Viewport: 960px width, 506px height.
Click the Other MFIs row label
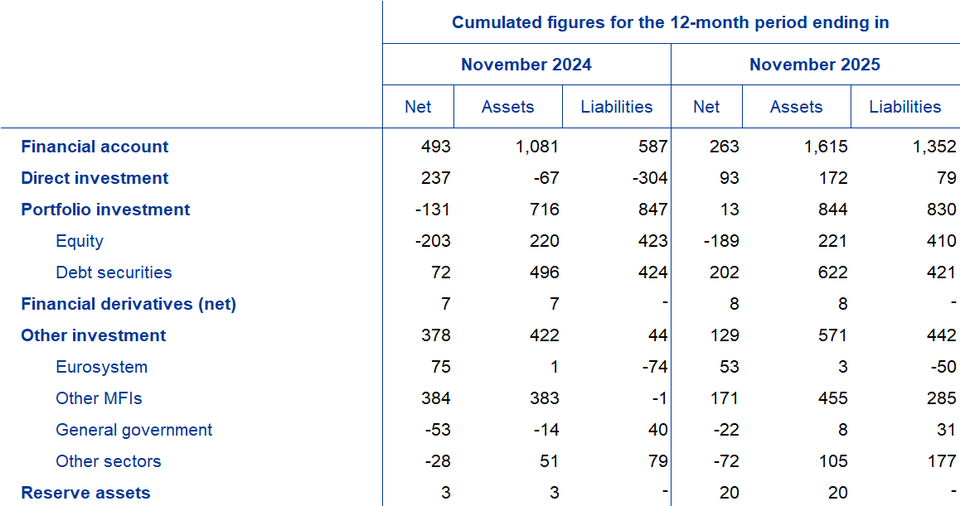pos(99,398)
